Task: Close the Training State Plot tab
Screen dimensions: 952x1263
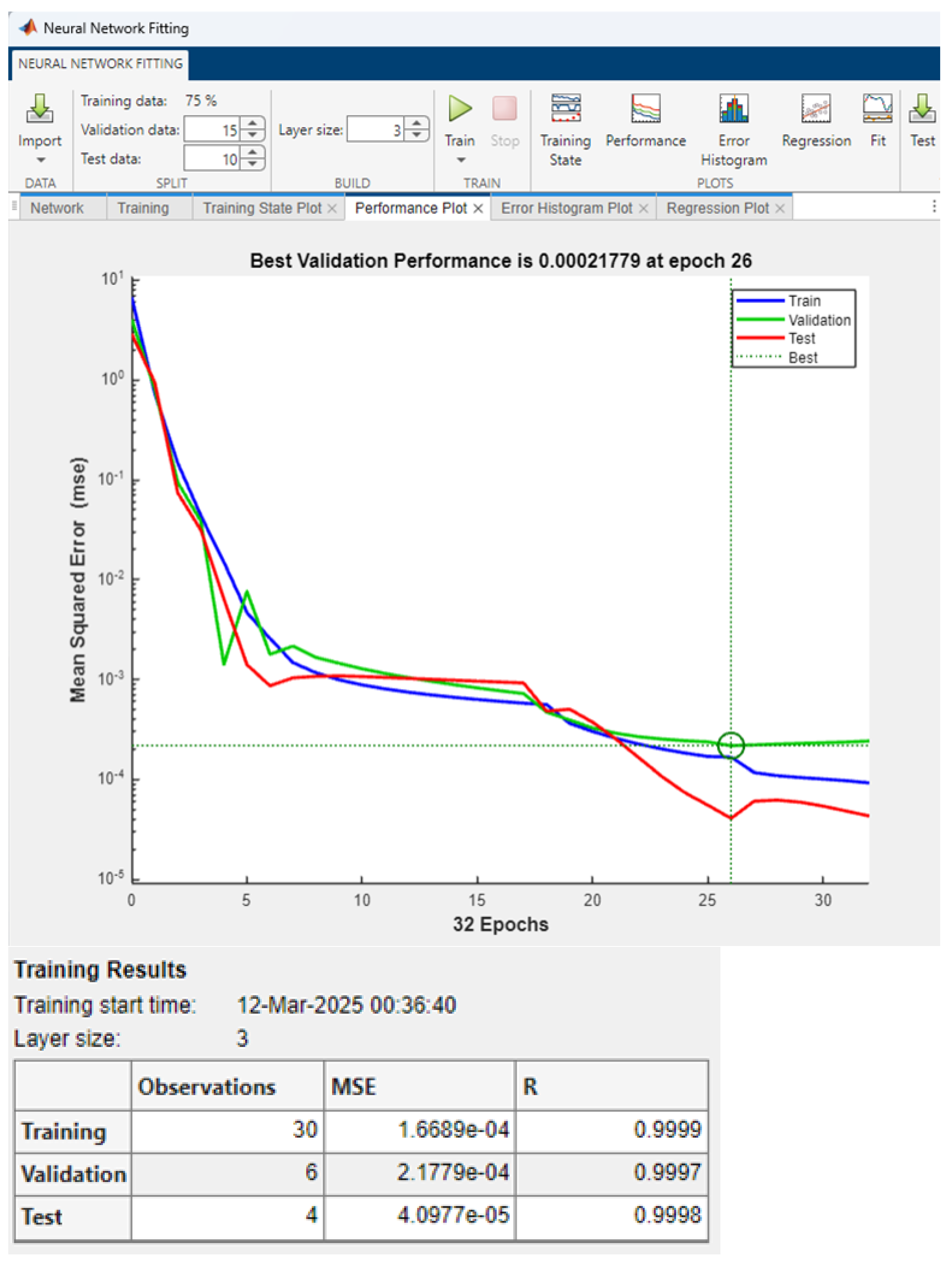Action: (x=332, y=209)
